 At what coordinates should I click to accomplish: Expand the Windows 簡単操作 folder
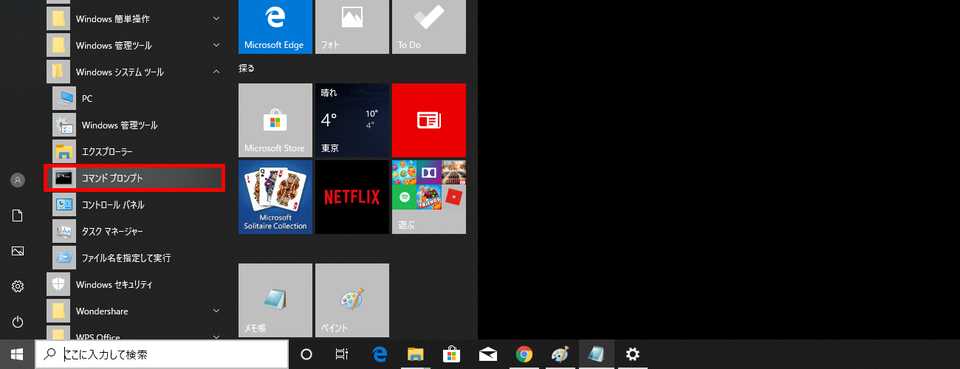click(135, 19)
